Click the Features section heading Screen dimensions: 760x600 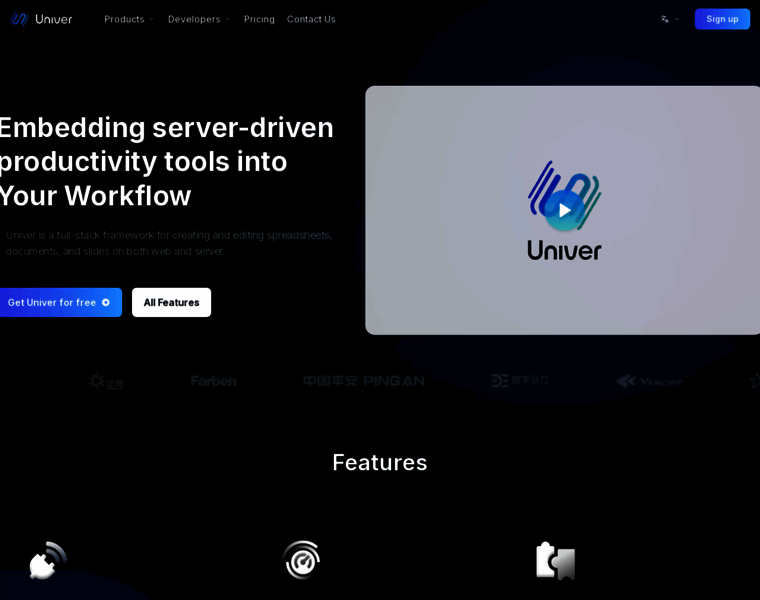click(380, 462)
